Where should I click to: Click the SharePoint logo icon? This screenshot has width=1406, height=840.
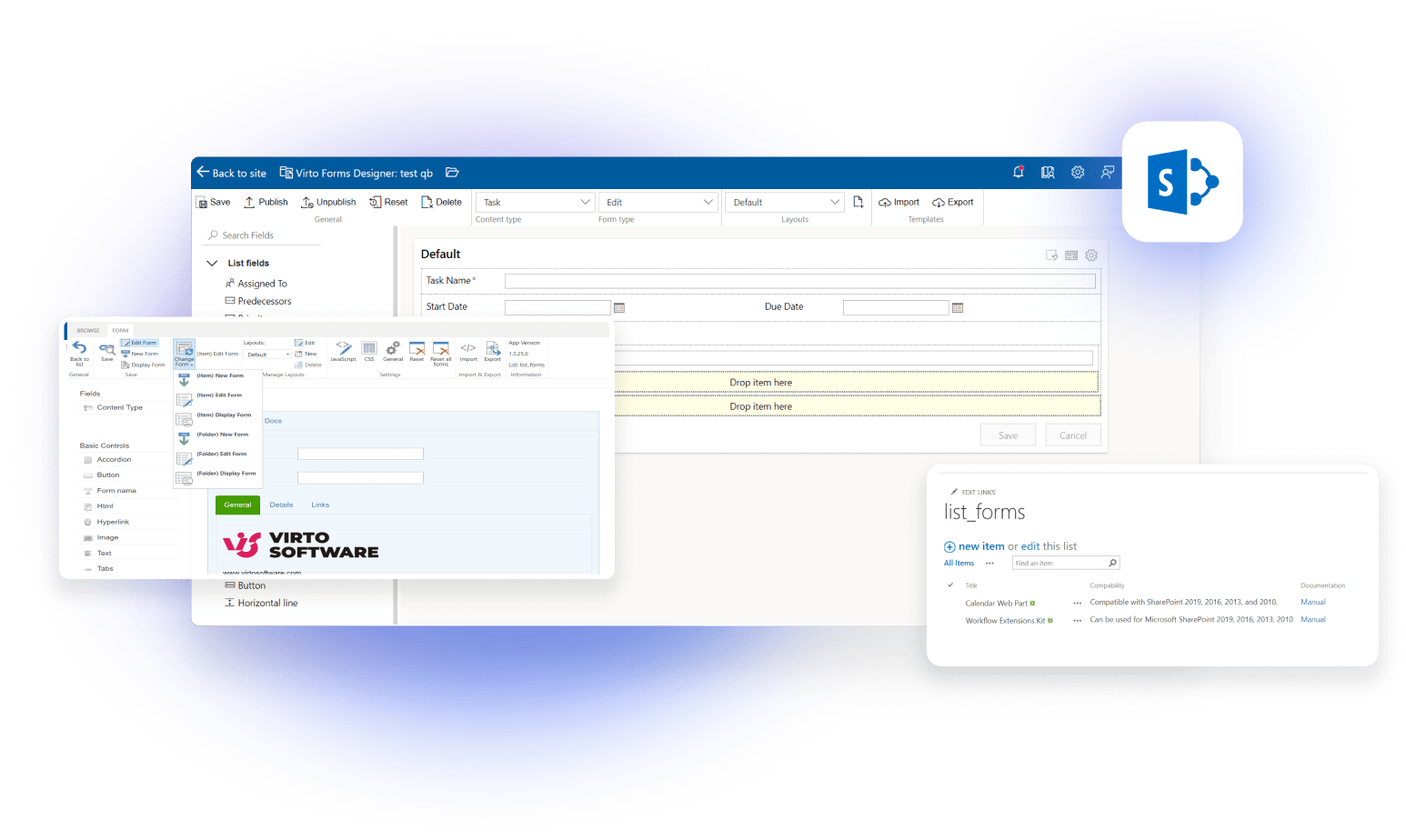coord(1182,181)
